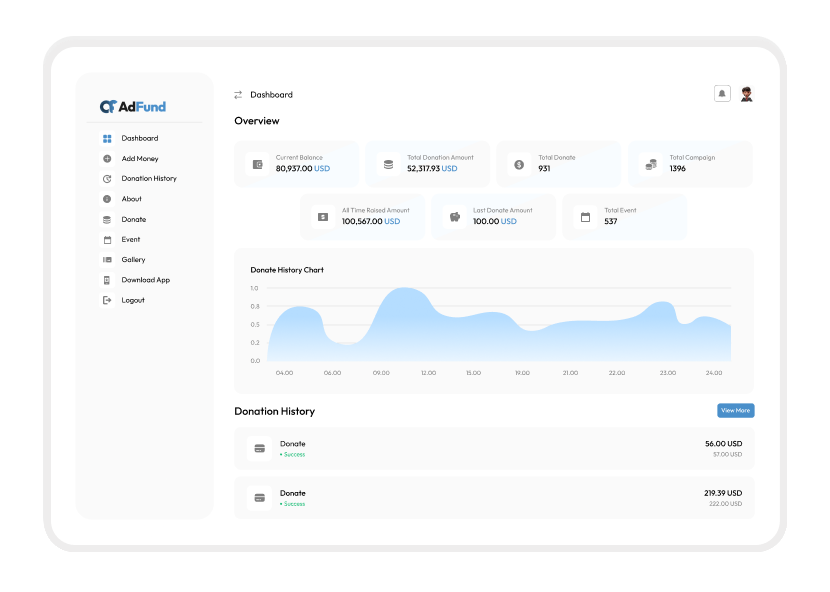This screenshot has height=592, width=830.
Task: Click the Total Campaign coin stack icon
Action: pos(650,164)
